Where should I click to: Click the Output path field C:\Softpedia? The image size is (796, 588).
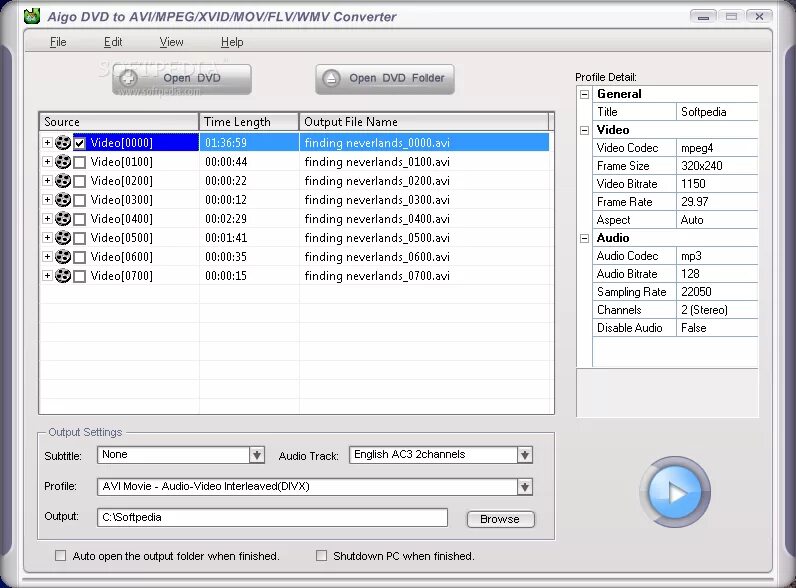(x=272, y=517)
